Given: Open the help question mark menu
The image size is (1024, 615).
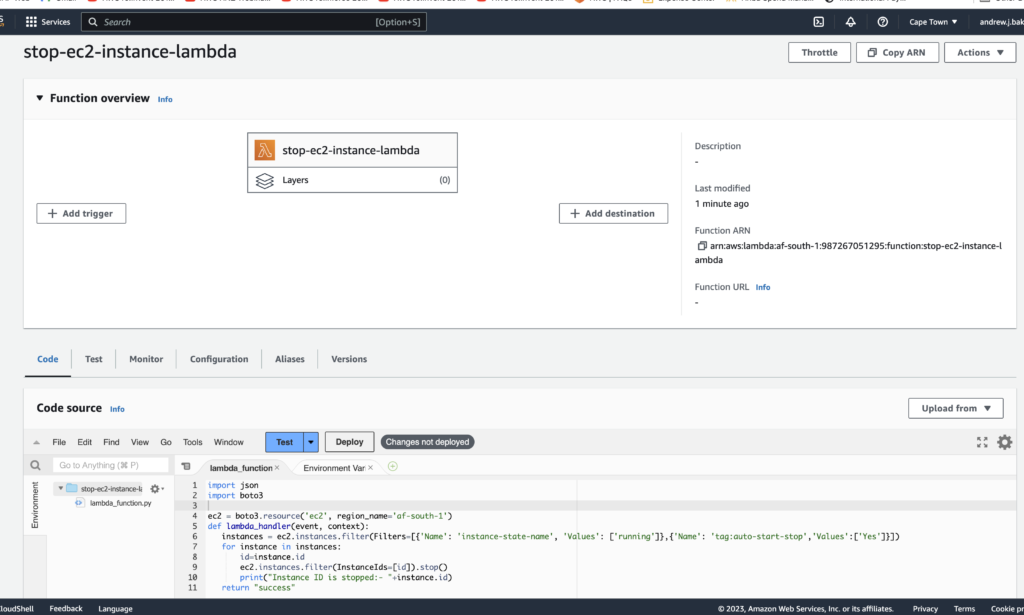Looking at the screenshot, I should (882, 21).
